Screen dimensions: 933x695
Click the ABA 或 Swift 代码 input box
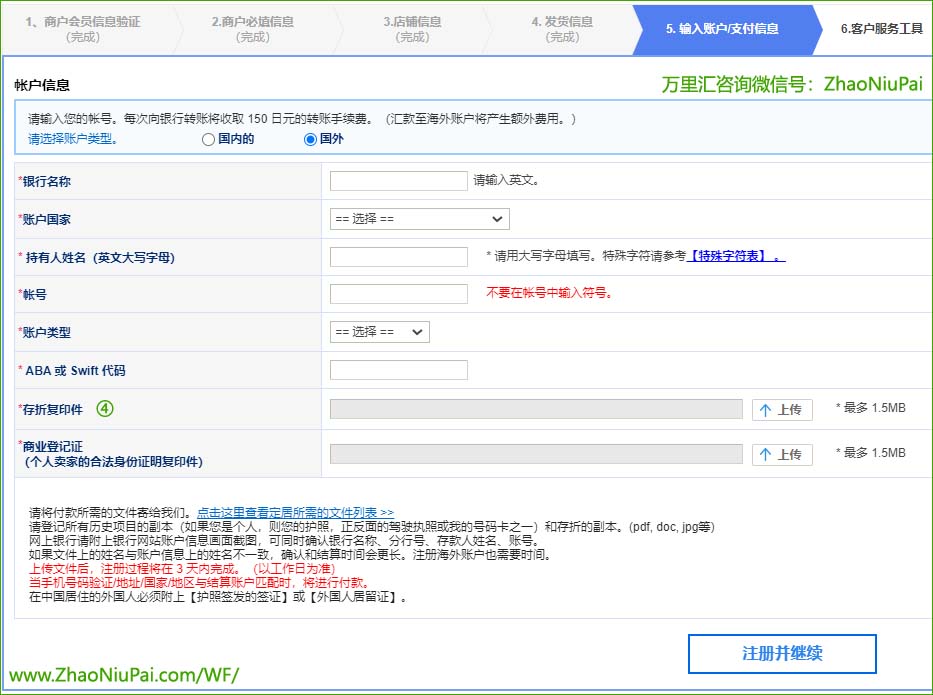pos(398,370)
